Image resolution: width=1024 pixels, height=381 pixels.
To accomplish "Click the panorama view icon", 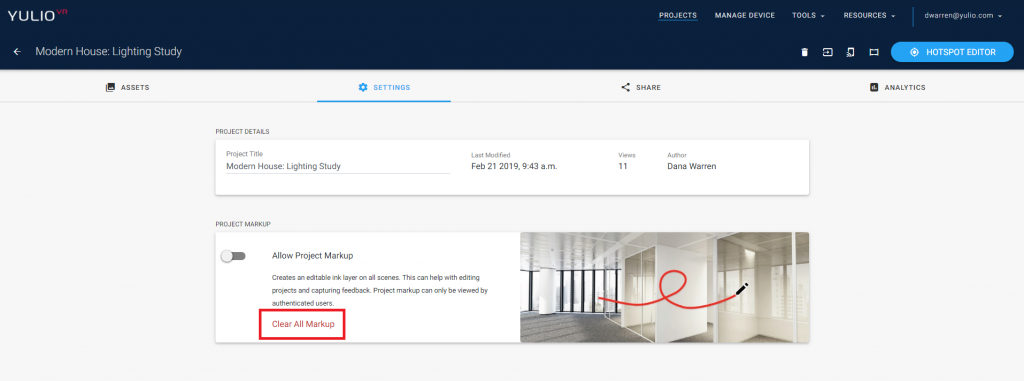I will click(874, 52).
